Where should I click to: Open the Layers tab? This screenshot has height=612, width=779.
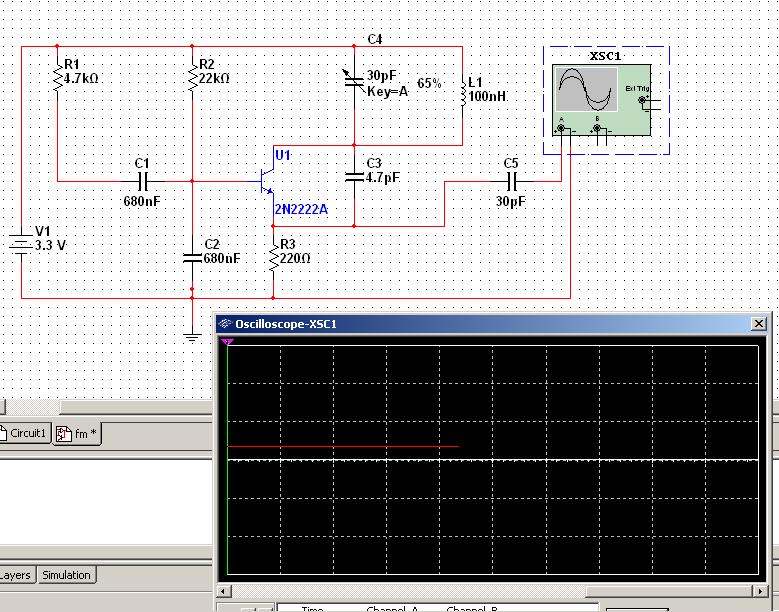tap(16, 575)
